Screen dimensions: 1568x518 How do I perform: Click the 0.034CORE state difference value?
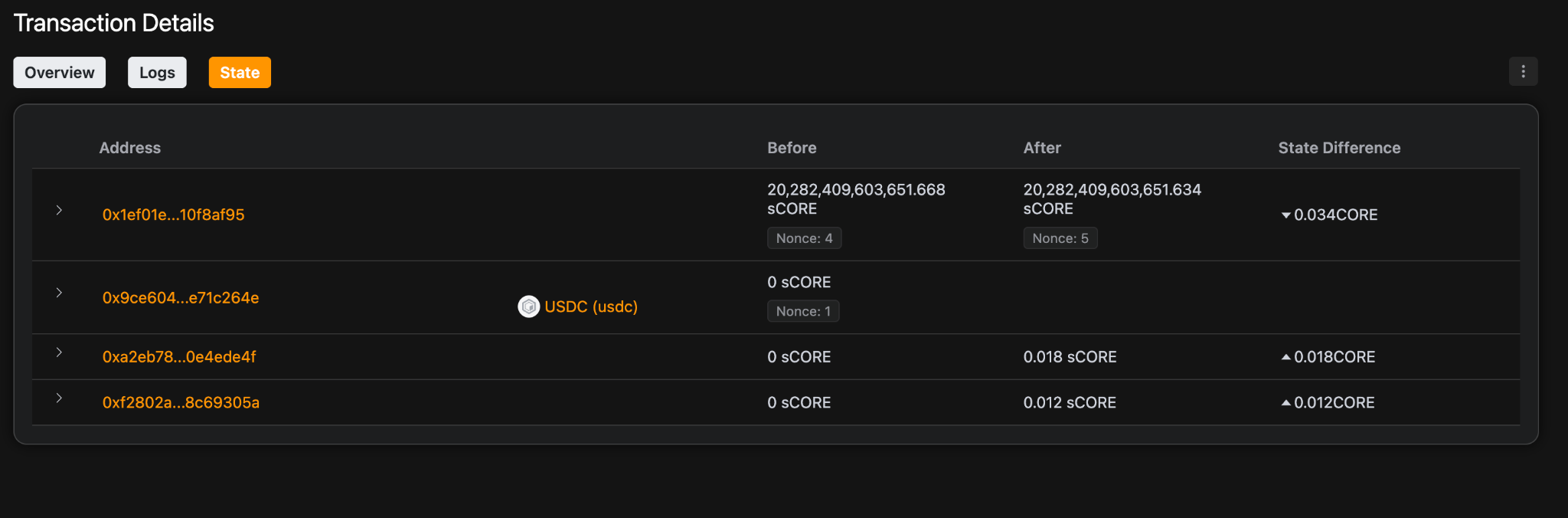[1329, 215]
